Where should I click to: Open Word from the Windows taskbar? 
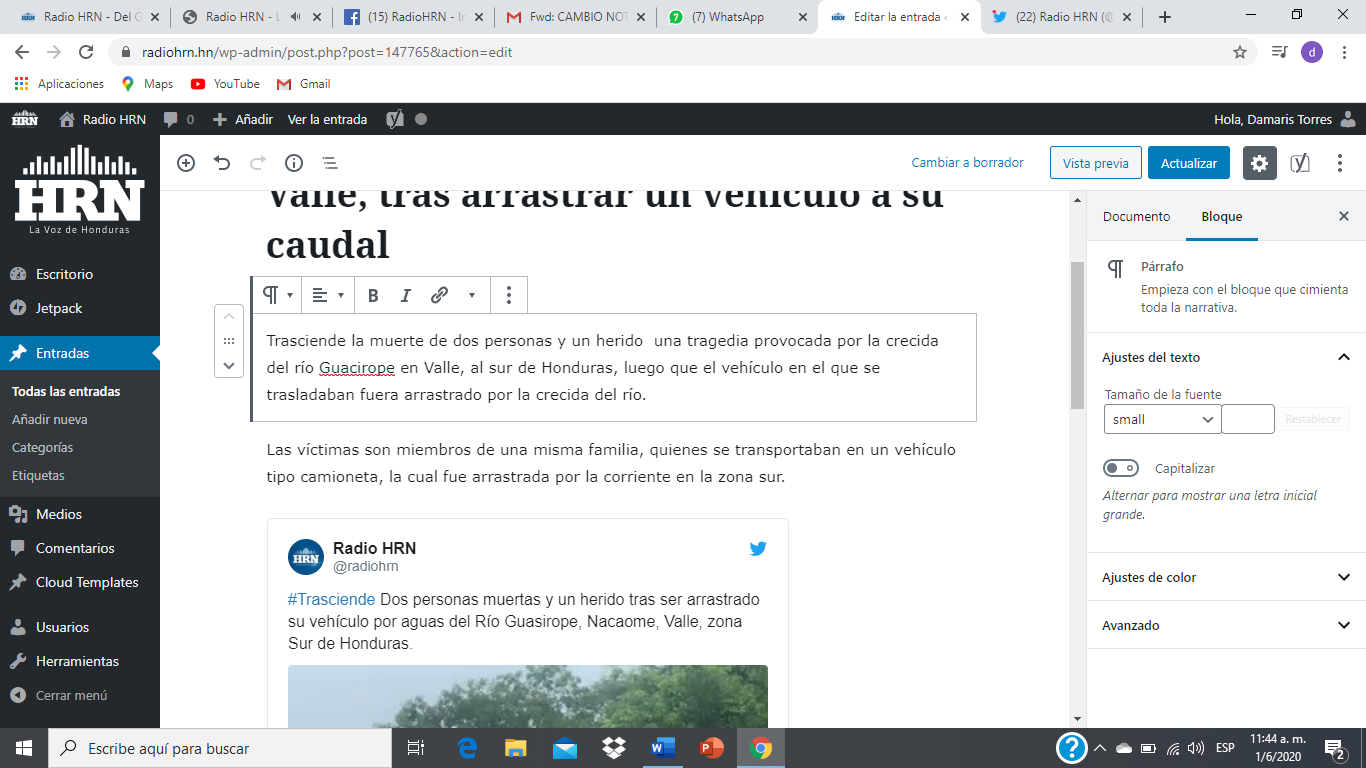(662, 747)
